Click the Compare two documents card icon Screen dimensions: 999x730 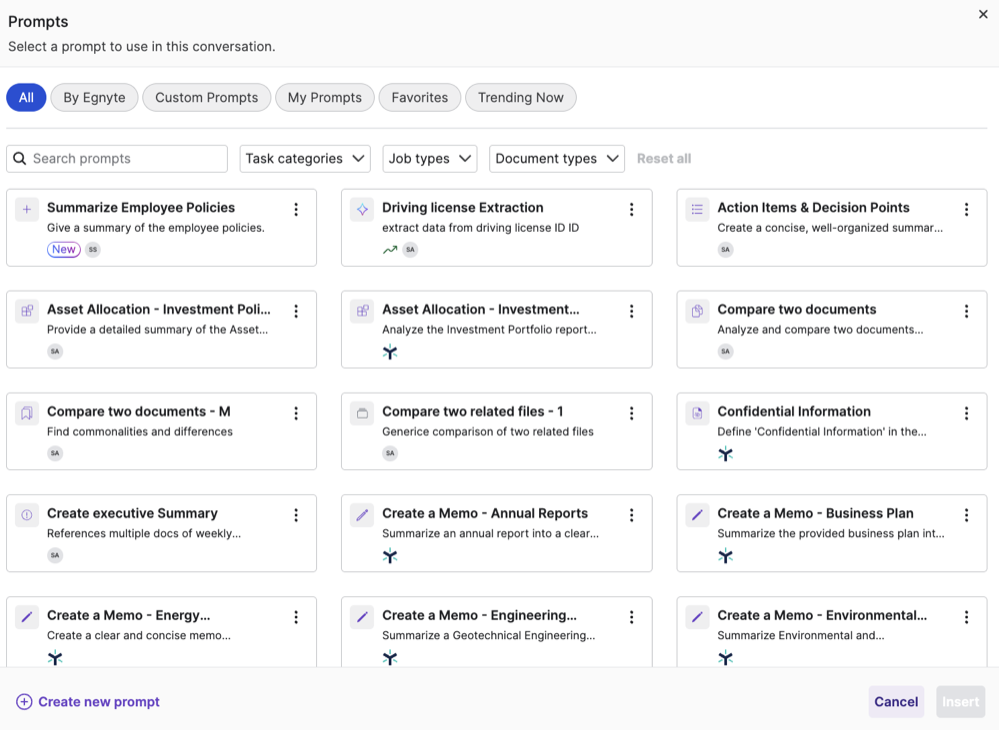[697, 311]
